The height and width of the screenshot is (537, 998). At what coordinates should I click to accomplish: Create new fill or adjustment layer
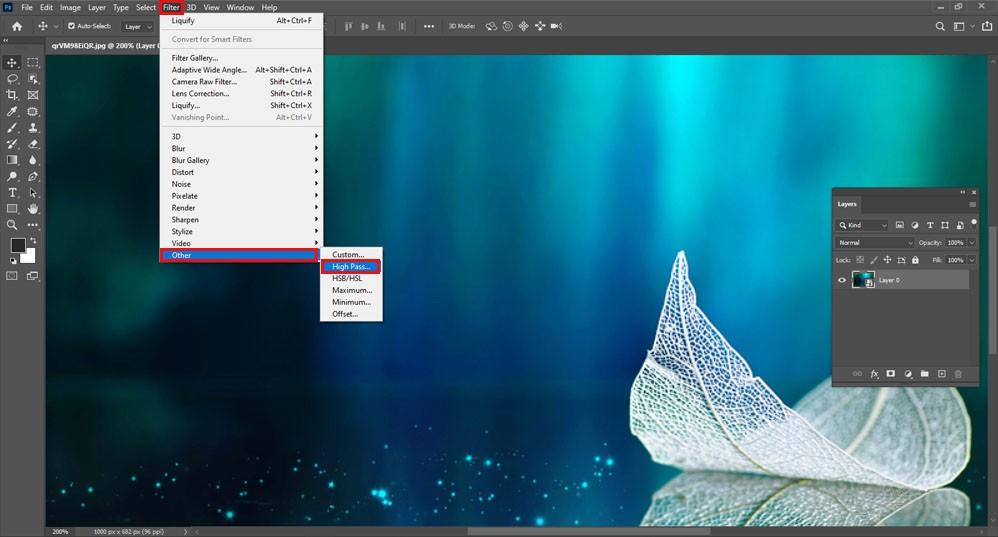click(x=908, y=374)
